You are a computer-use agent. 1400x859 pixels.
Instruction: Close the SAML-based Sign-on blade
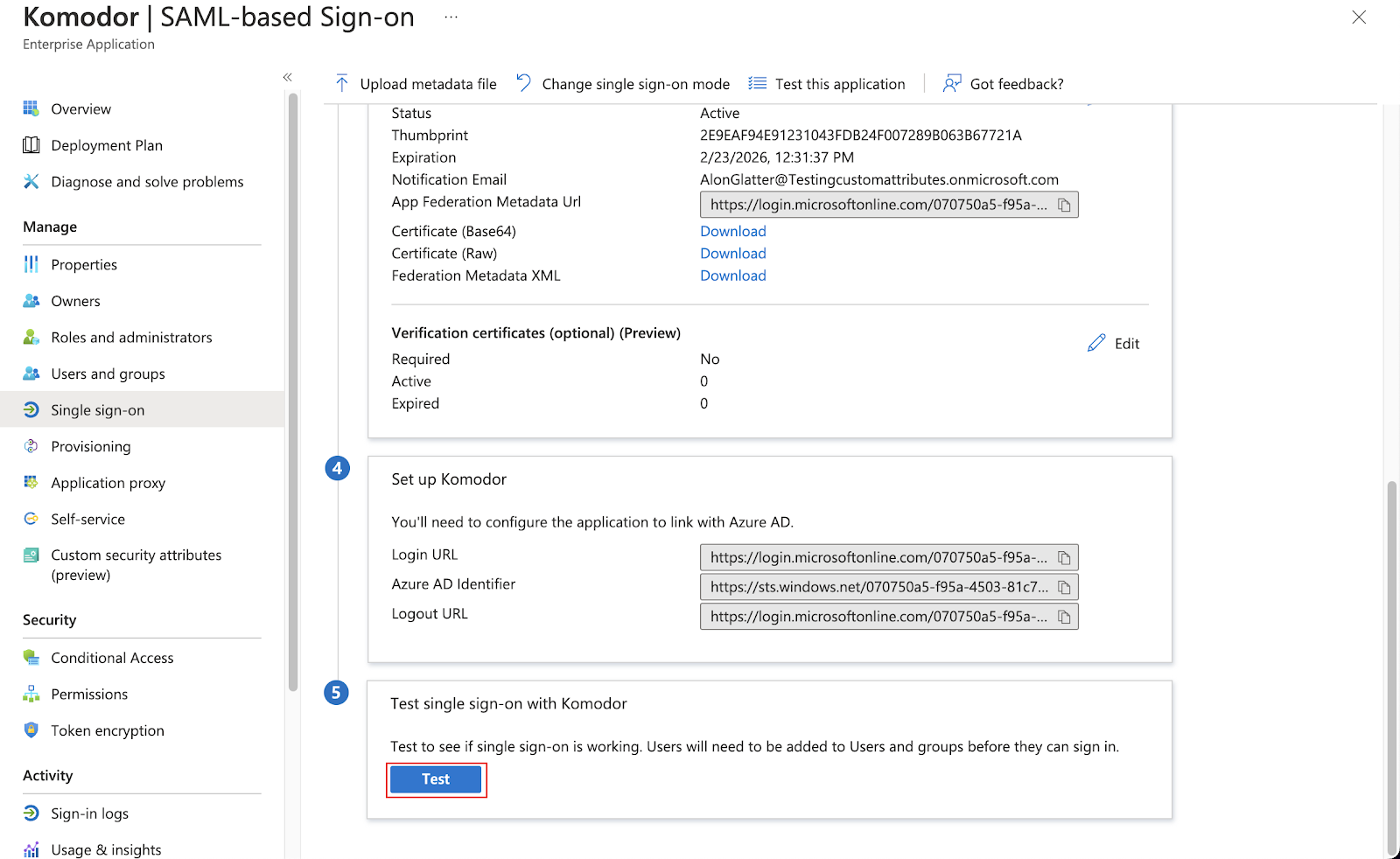coord(1359,17)
